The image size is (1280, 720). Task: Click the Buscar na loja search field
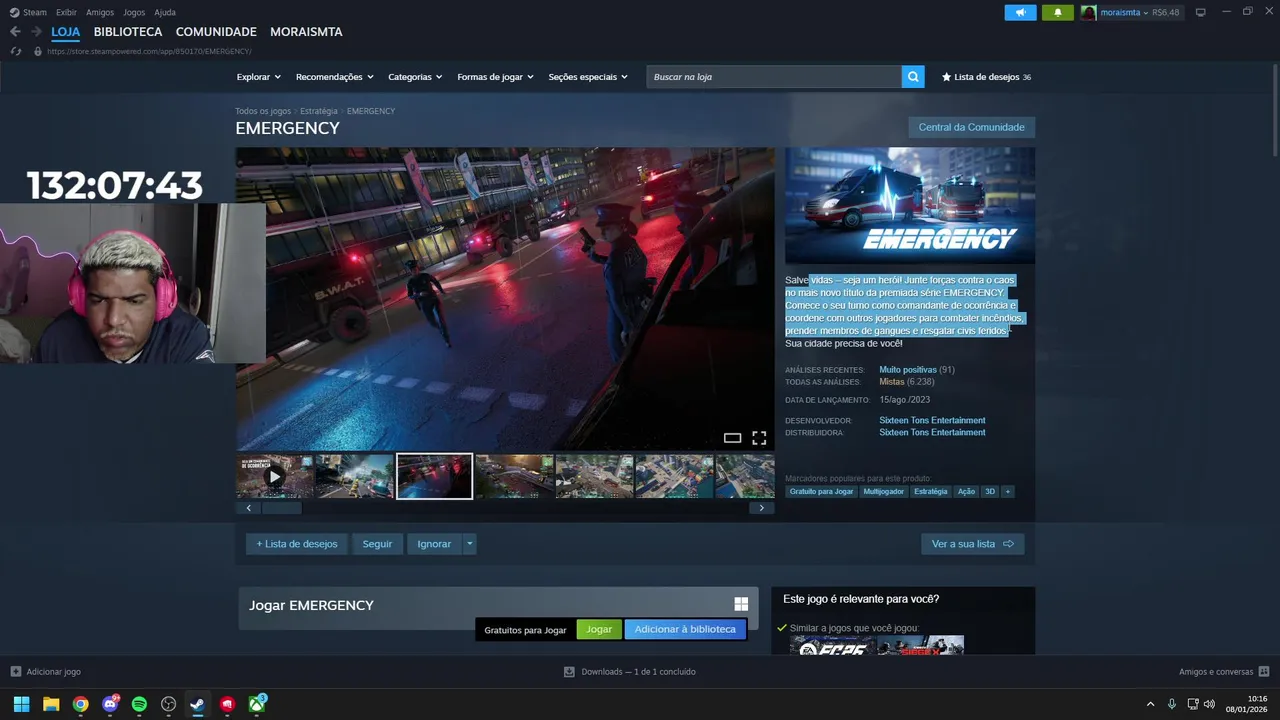(x=774, y=77)
